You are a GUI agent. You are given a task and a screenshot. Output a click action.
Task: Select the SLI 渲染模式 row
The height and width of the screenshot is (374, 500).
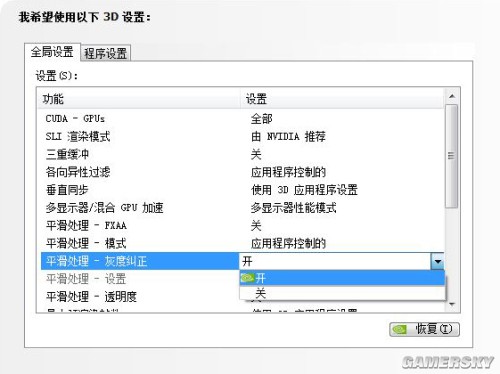coord(242,136)
